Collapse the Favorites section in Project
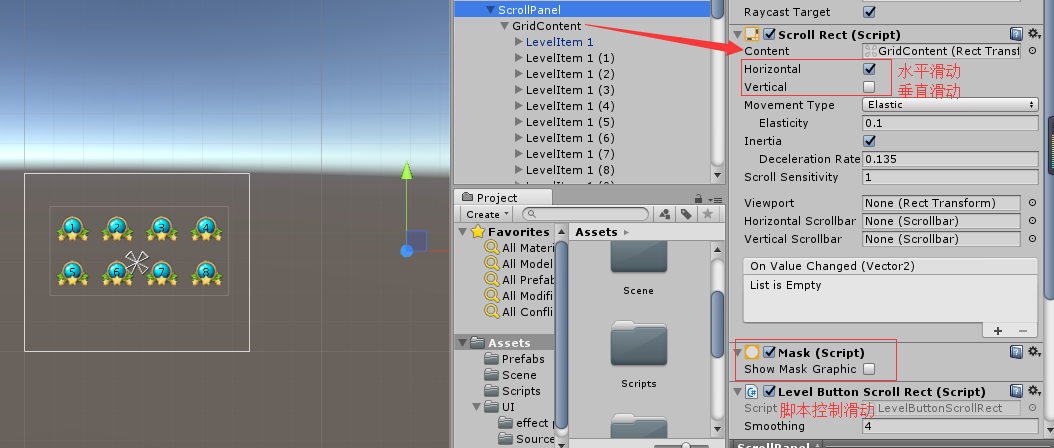Screen dimensions: 1054x448 point(462,232)
